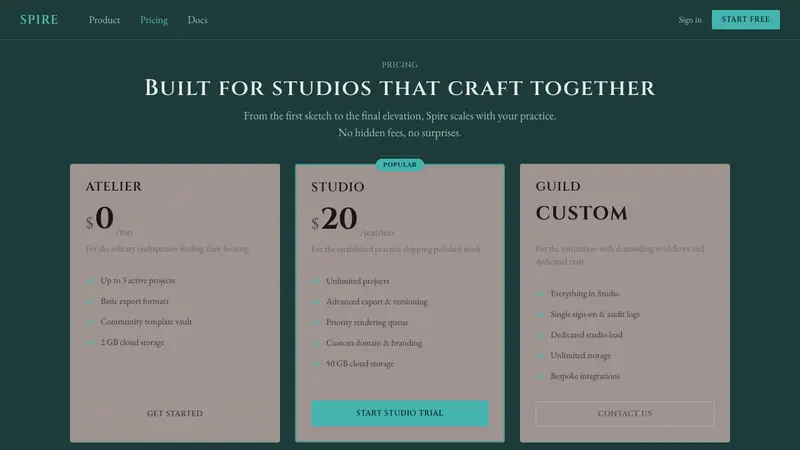
Task: Click 'Unlimited projects' text
Action: click(x=358, y=281)
